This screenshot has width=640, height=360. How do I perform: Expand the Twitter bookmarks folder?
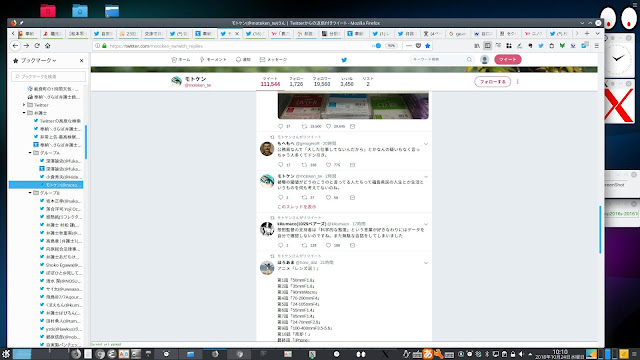click(x=24, y=105)
